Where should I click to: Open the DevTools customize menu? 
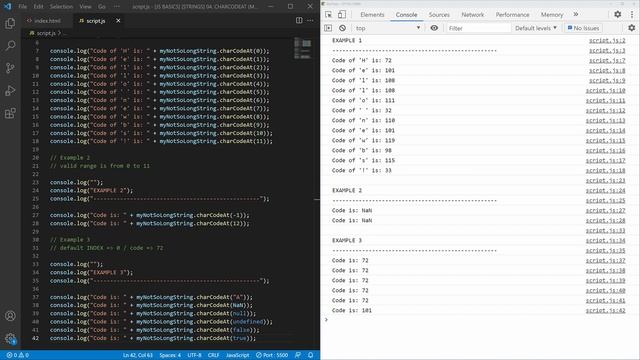(x=632, y=14)
